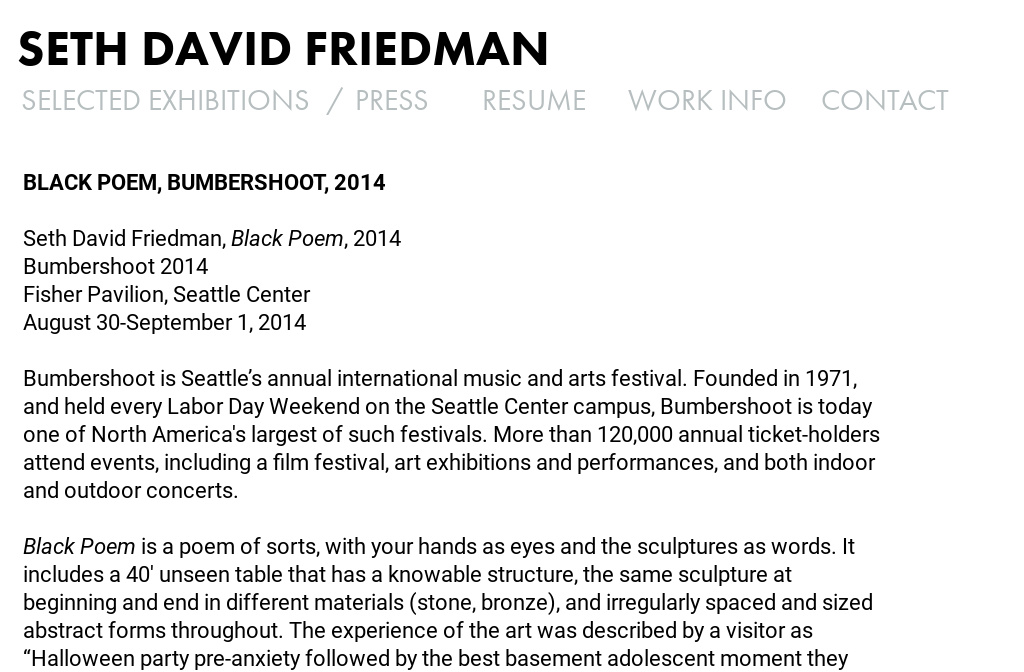Click the "Labor Day Weekend" text

point(263,407)
